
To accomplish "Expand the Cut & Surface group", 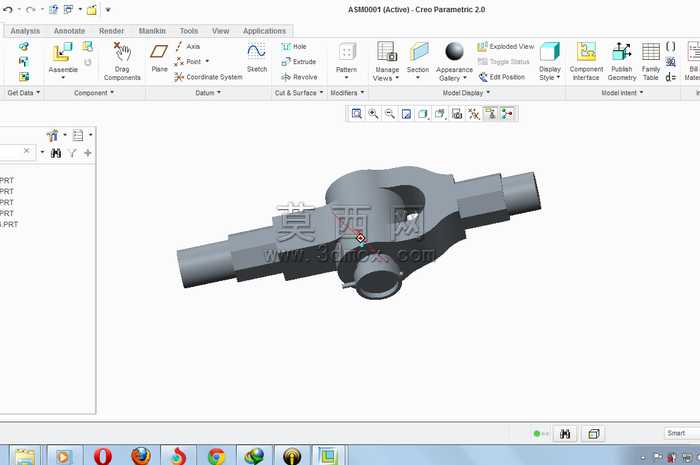I will (299, 93).
